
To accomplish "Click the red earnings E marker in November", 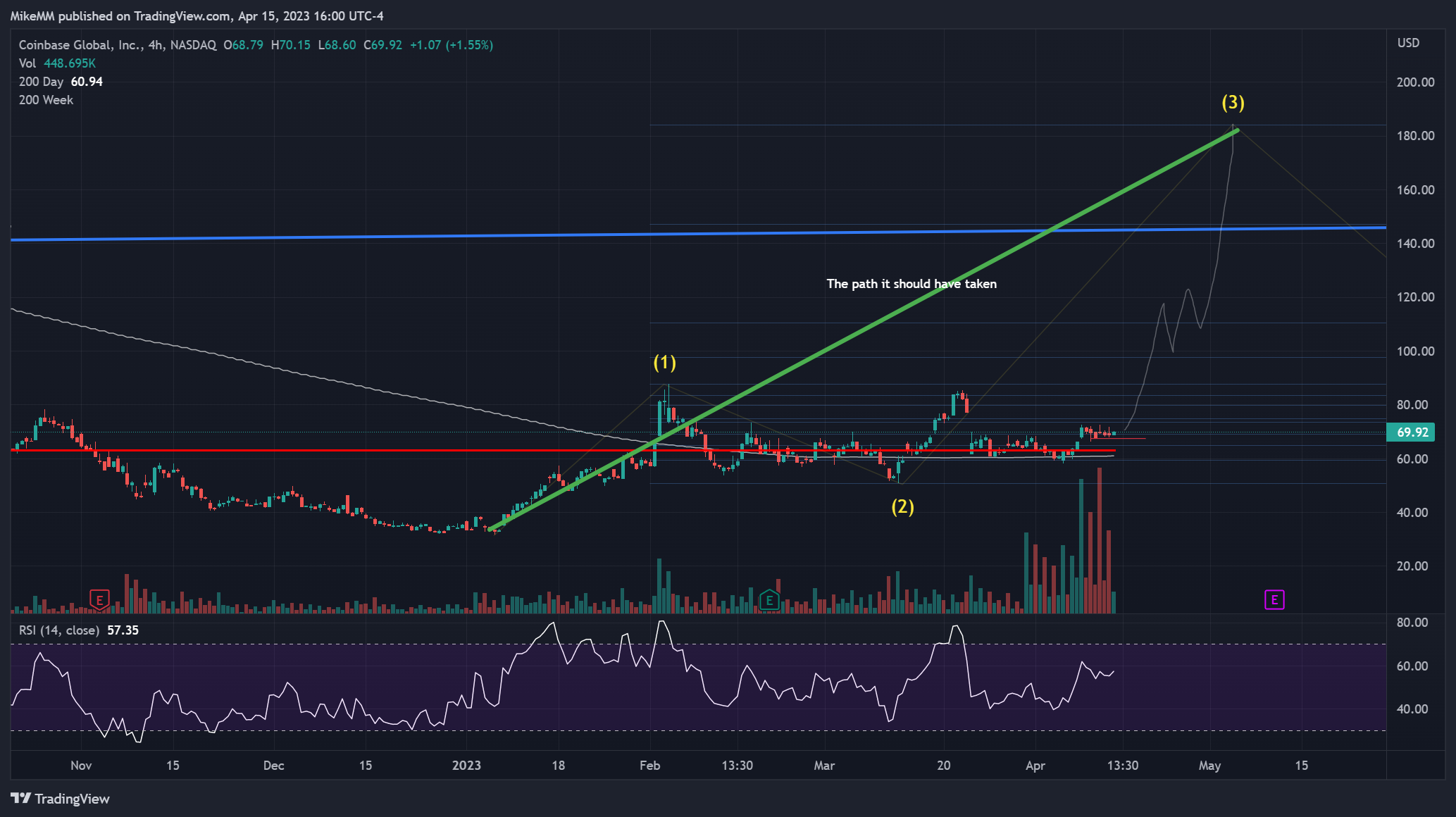I will (99, 600).
